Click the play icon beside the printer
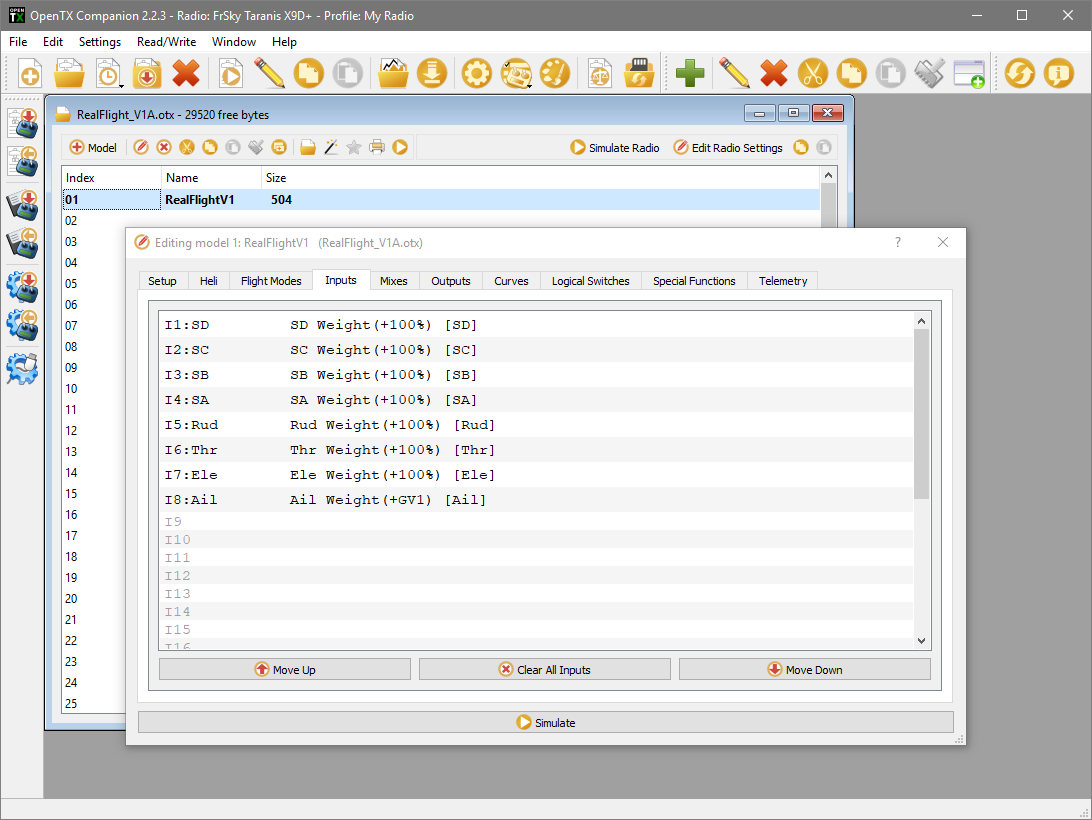This screenshot has width=1092, height=820. coord(400,147)
